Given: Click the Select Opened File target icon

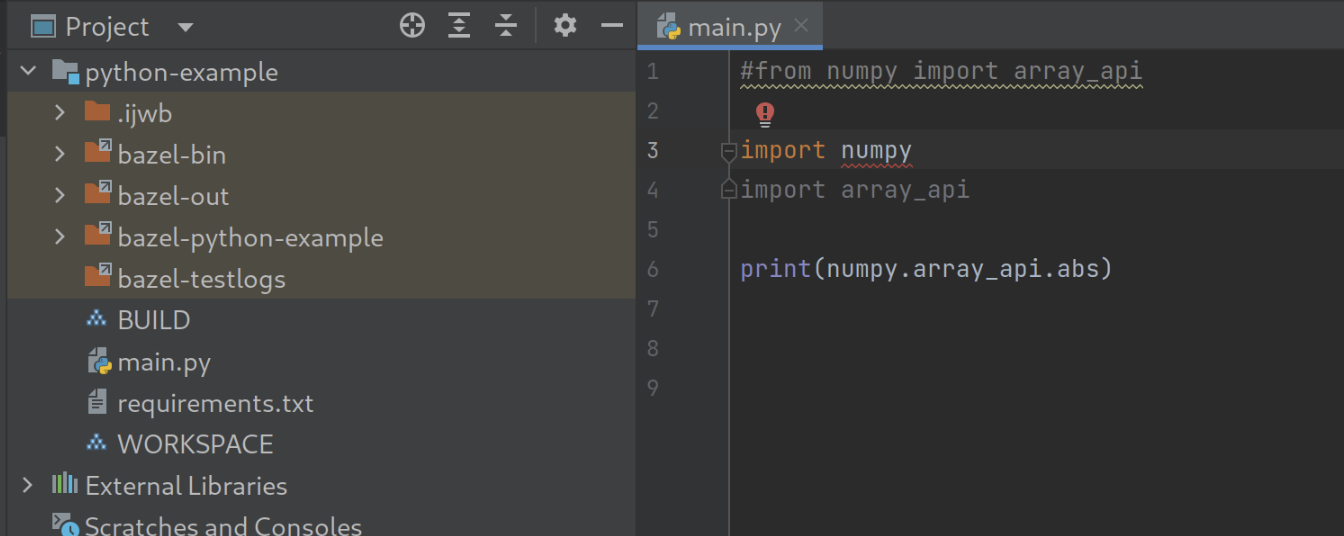Looking at the screenshot, I should coord(412,26).
